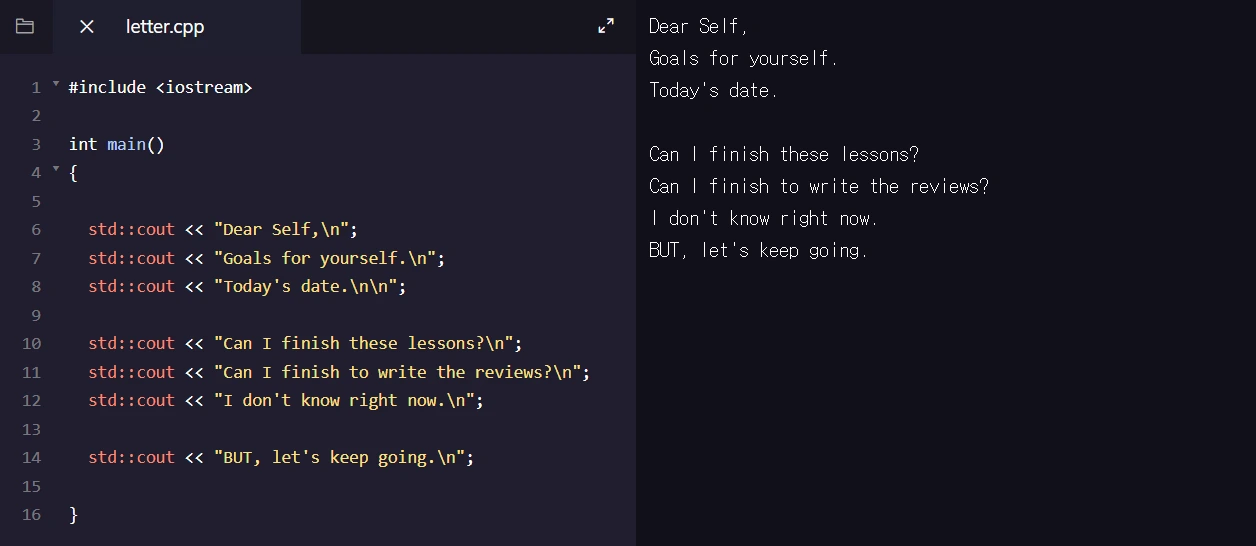Click the "Goals for yourself.\n" string literal

[328, 258]
